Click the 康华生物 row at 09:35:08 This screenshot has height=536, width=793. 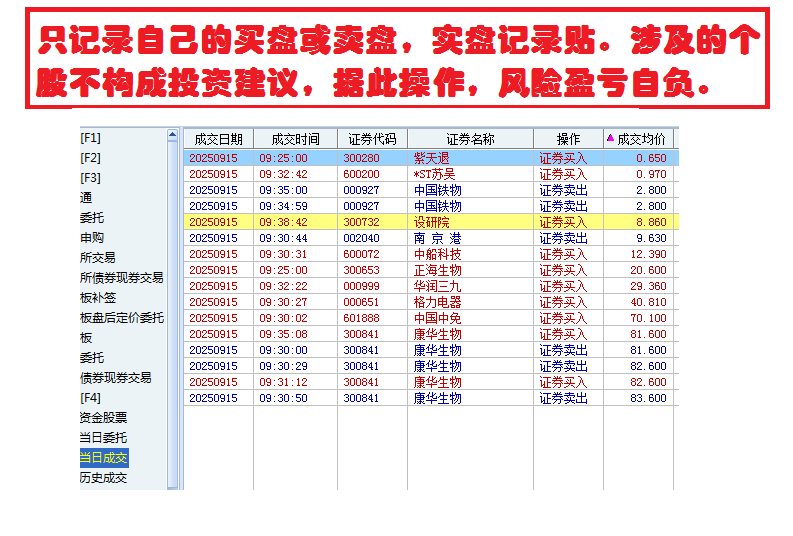(x=431, y=334)
